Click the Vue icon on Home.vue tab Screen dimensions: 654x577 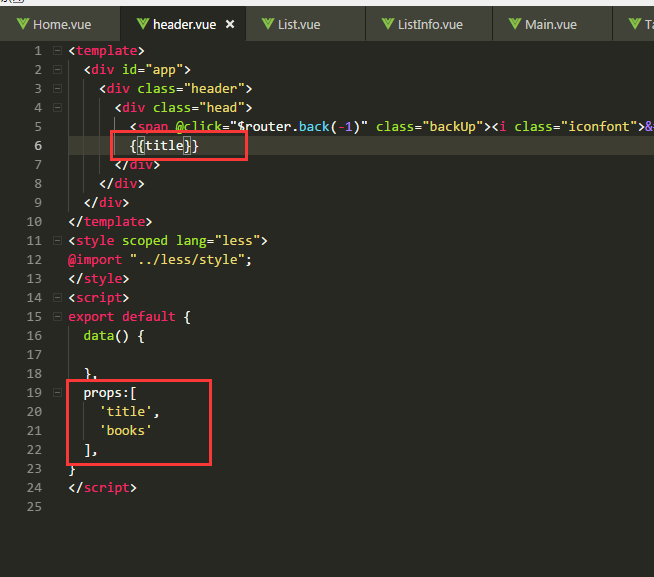pos(23,24)
